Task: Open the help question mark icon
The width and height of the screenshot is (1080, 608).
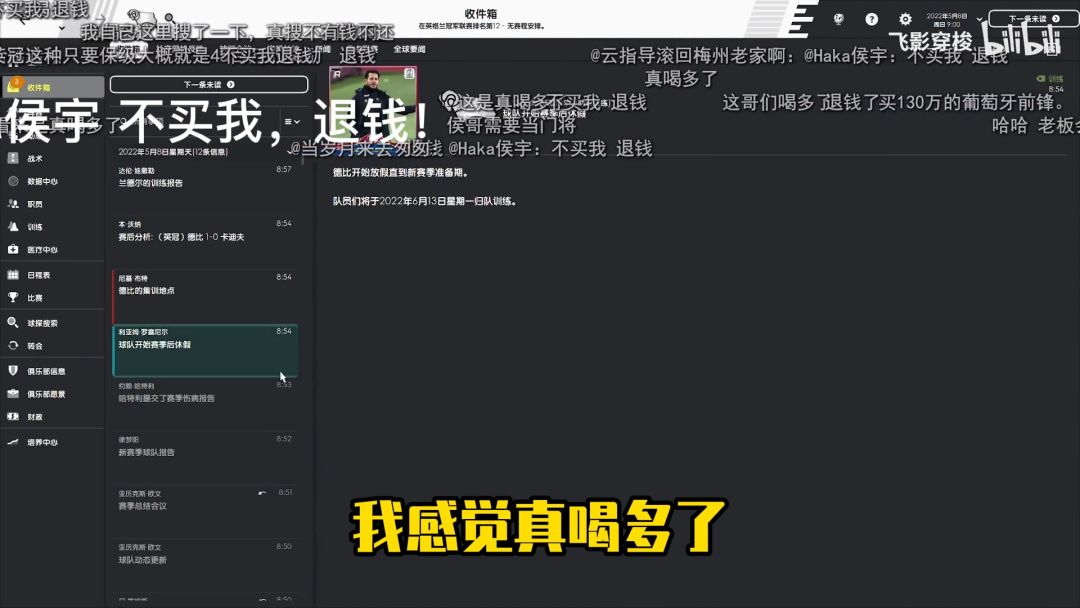Action: (871, 19)
